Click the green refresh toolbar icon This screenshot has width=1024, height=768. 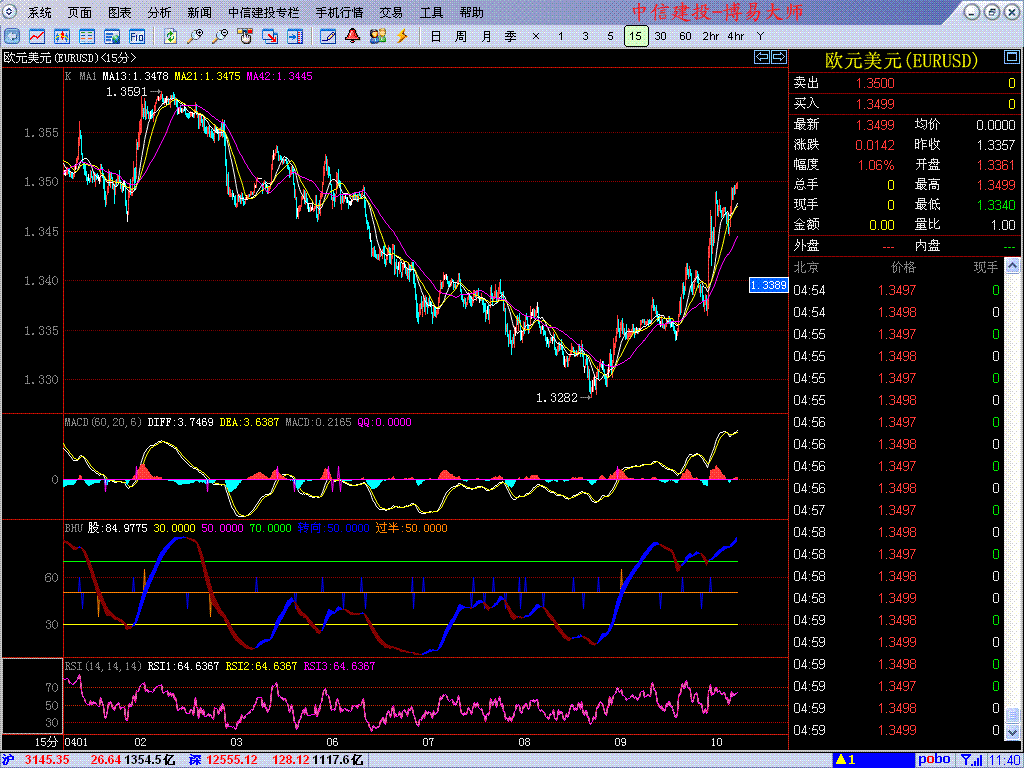171,36
